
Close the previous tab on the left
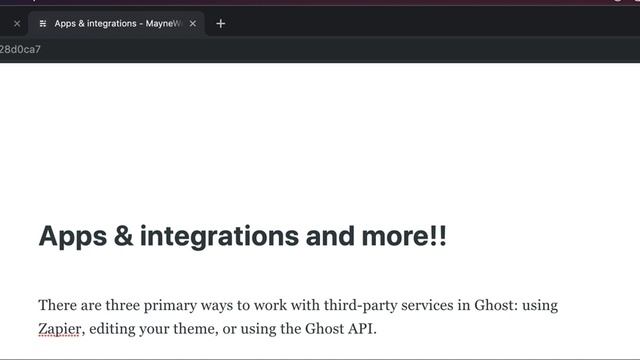pyautogui.click(x=17, y=24)
